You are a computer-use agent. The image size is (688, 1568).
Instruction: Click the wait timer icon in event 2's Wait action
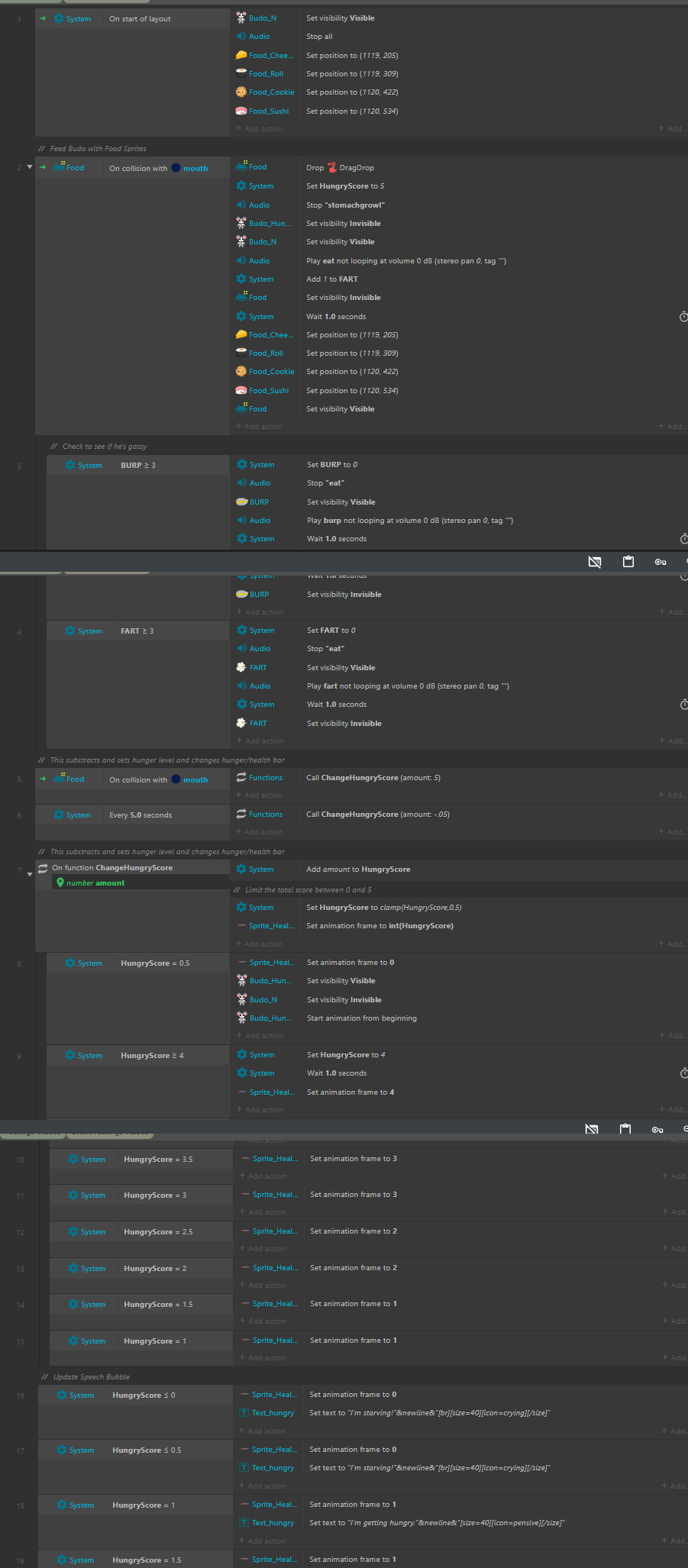[683, 317]
